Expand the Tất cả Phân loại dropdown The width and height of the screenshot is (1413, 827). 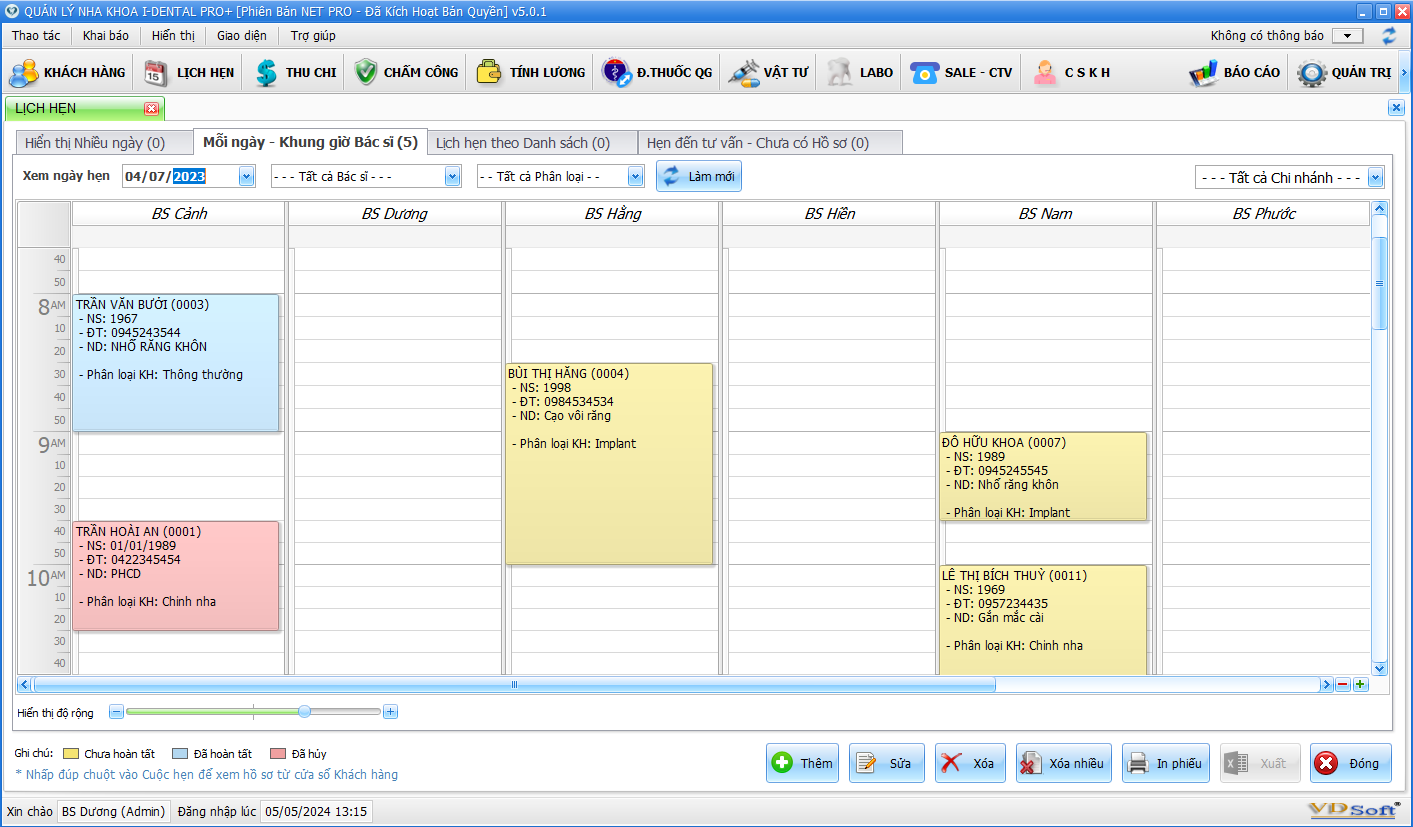(x=635, y=177)
